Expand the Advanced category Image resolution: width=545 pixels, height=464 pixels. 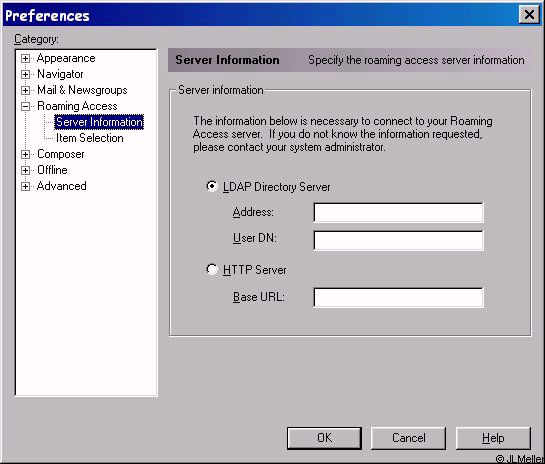[x=25, y=186]
